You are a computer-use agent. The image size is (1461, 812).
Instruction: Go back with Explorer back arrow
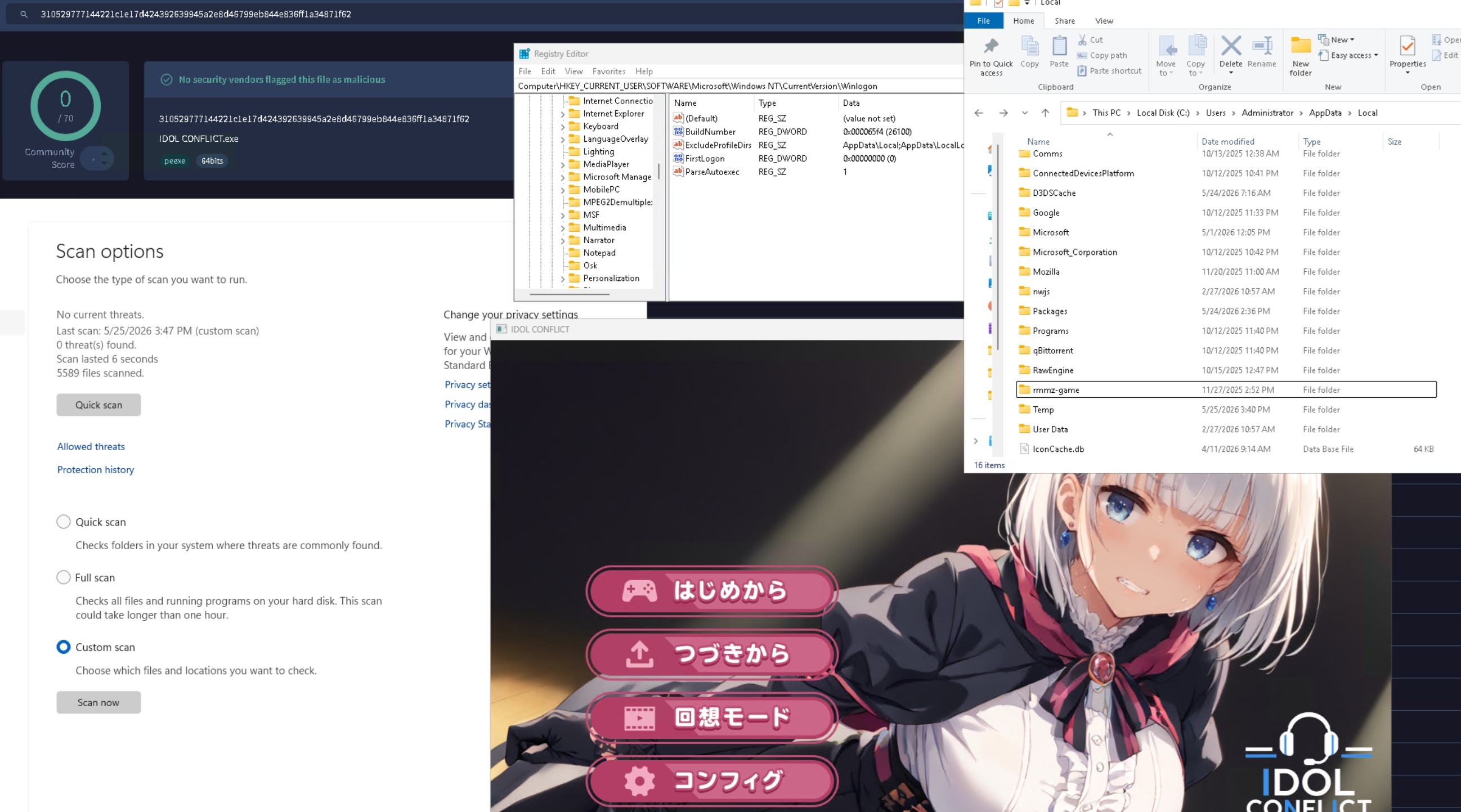pyautogui.click(x=978, y=113)
